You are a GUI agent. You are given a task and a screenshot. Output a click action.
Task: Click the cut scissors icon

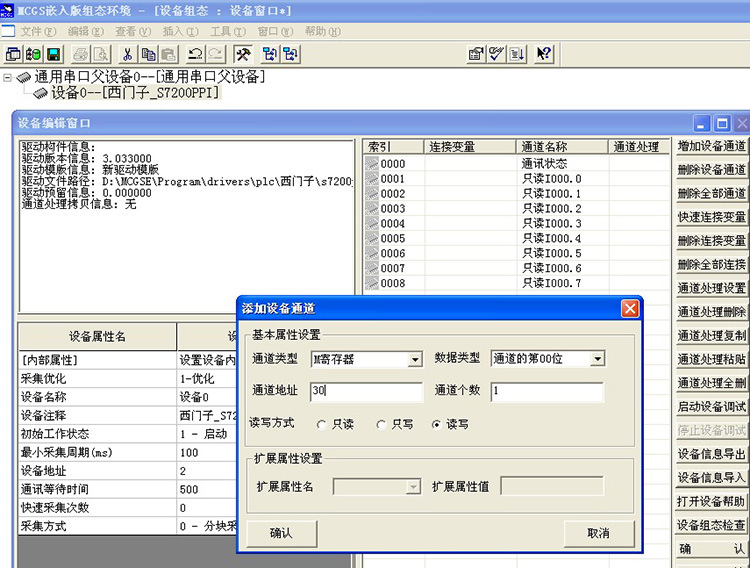point(127,54)
